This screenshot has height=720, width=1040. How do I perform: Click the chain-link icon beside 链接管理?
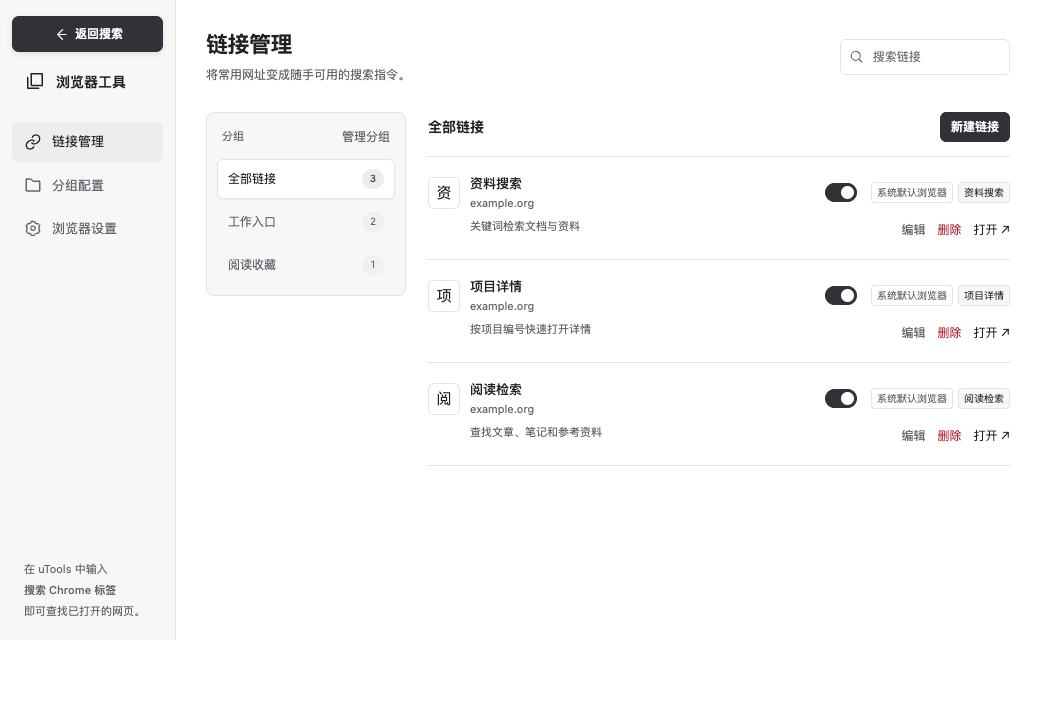[x=33, y=142]
